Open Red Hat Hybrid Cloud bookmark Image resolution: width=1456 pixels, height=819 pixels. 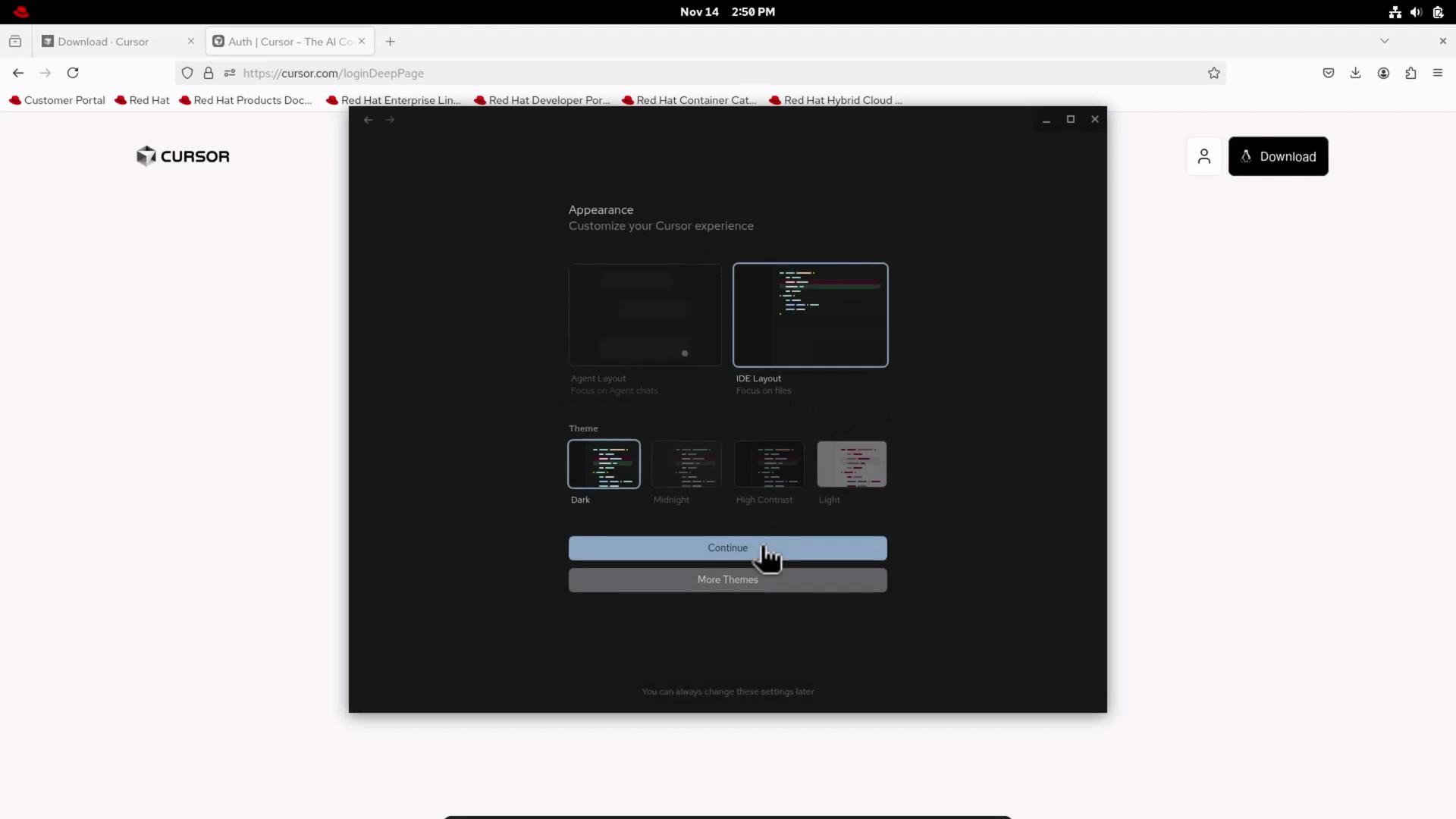tap(836, 100)
